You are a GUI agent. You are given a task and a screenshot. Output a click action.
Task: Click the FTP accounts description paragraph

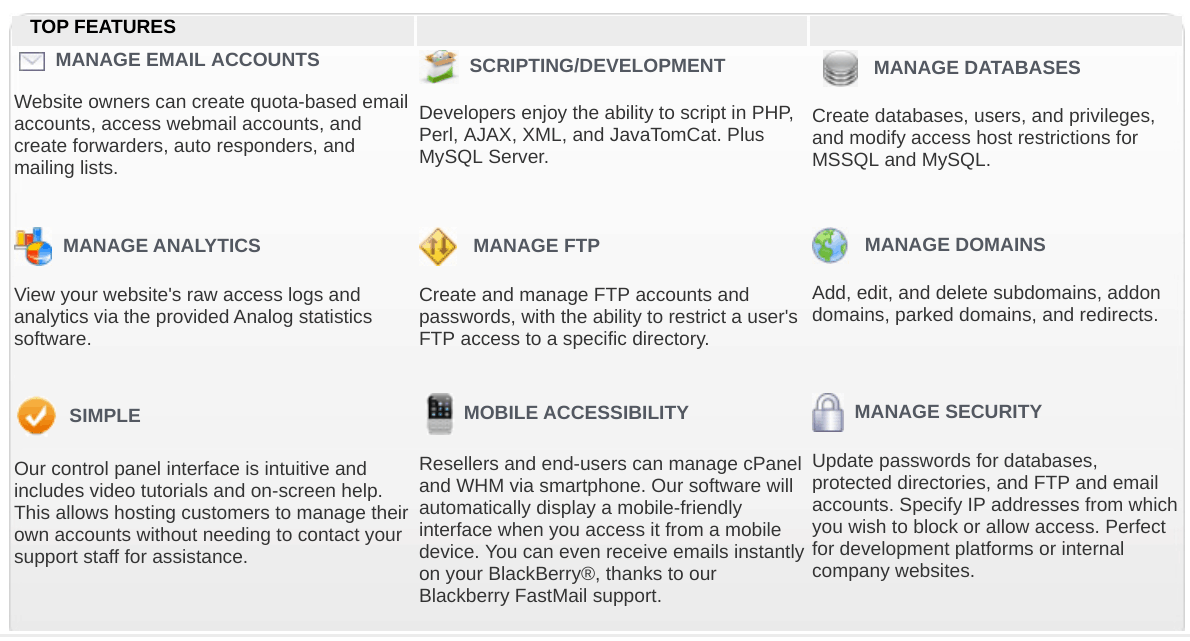pyautogui.click(x=609, y=316)
